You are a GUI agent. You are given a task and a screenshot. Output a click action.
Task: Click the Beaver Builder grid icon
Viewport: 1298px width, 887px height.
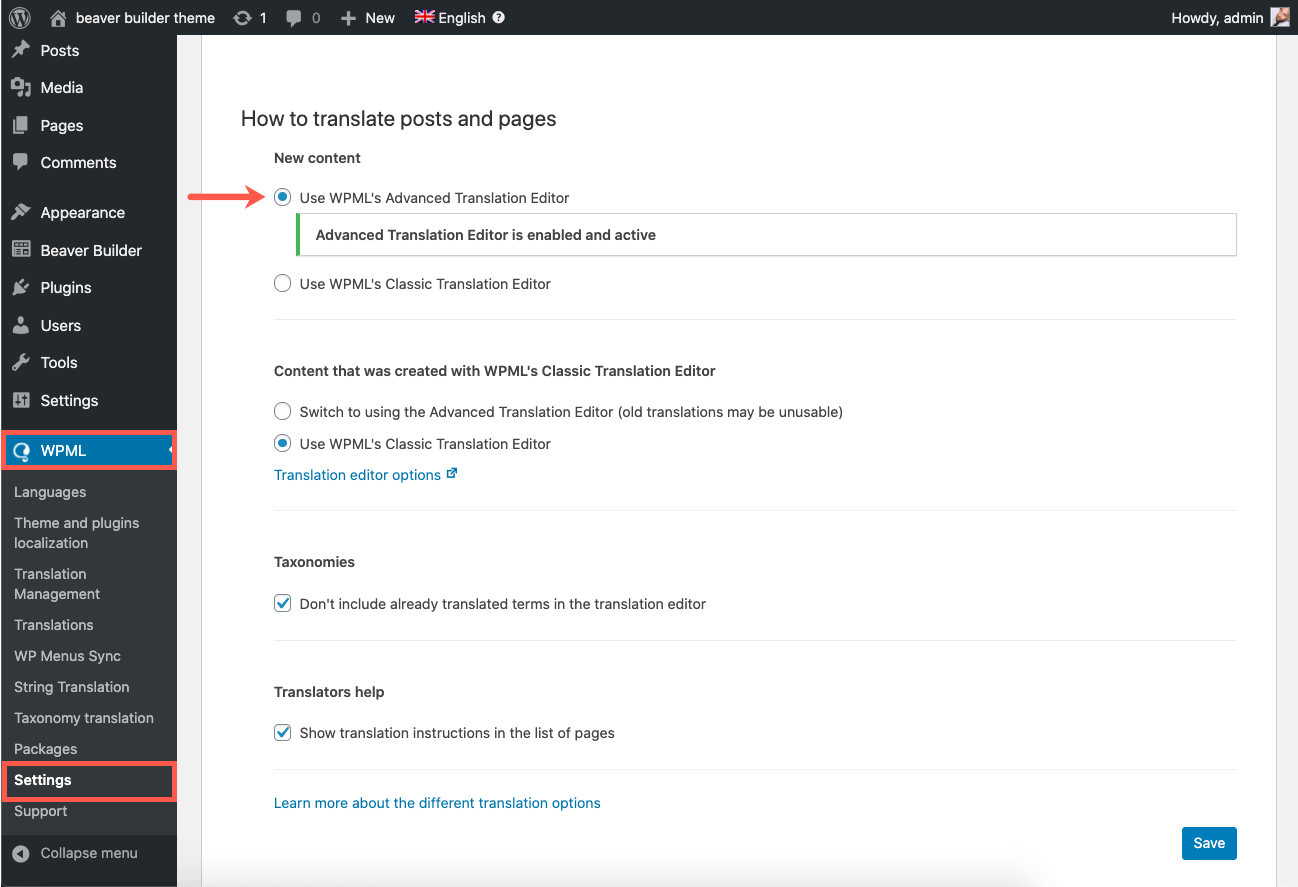pos(21,250)
